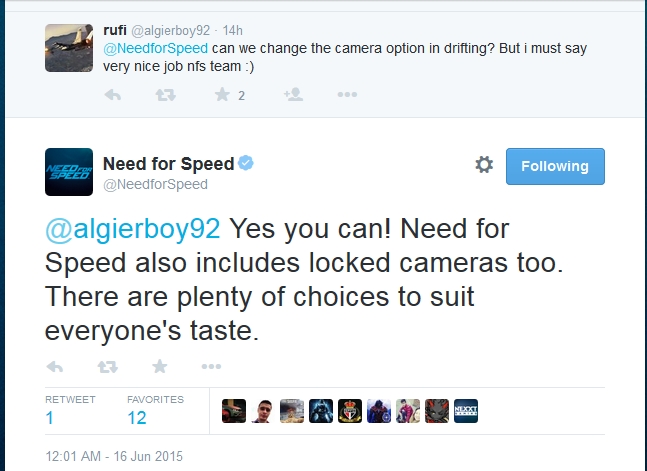Open rufi's jet plane profile picture

(69, 48)
